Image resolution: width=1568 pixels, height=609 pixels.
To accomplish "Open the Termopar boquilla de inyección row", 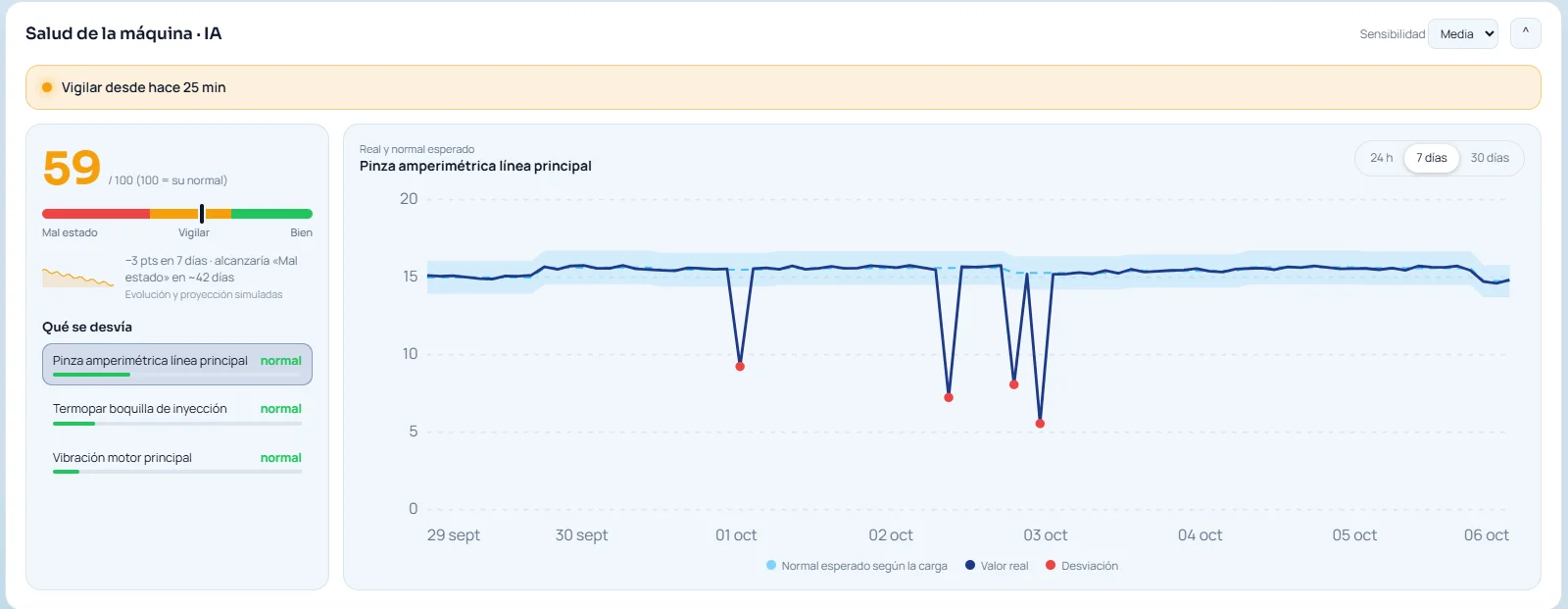I will click(177, 413).
